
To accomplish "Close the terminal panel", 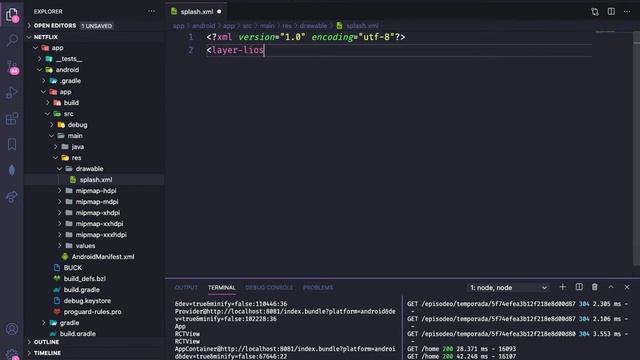I will (x=627, y=287).
